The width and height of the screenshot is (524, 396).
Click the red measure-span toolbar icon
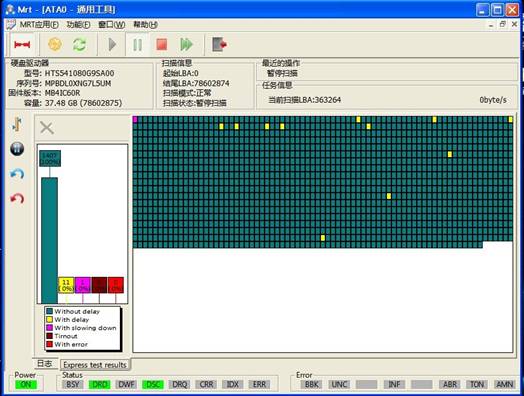[x=22, y=44]
